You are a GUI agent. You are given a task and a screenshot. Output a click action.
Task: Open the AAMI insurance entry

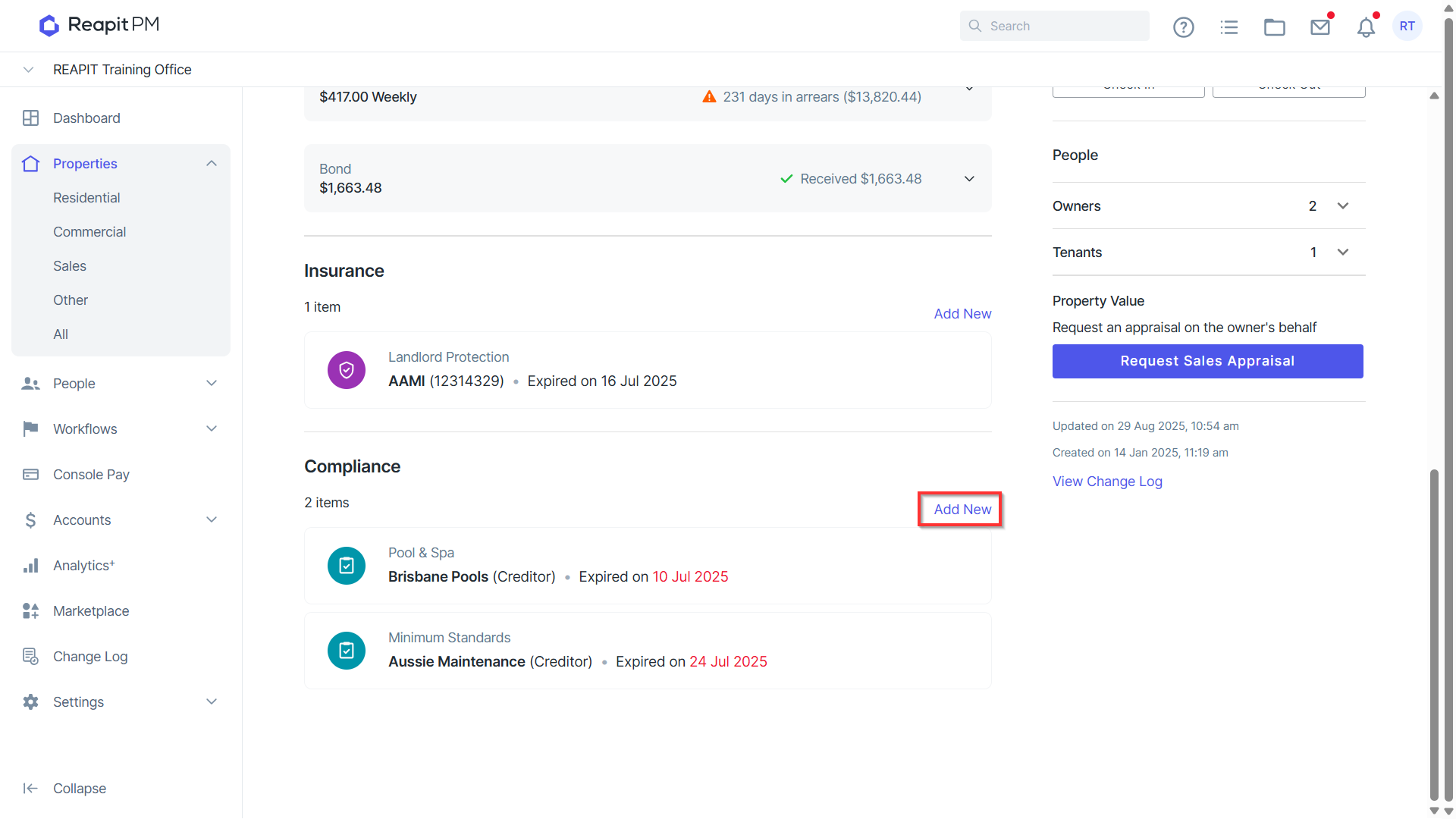point(648,370)
